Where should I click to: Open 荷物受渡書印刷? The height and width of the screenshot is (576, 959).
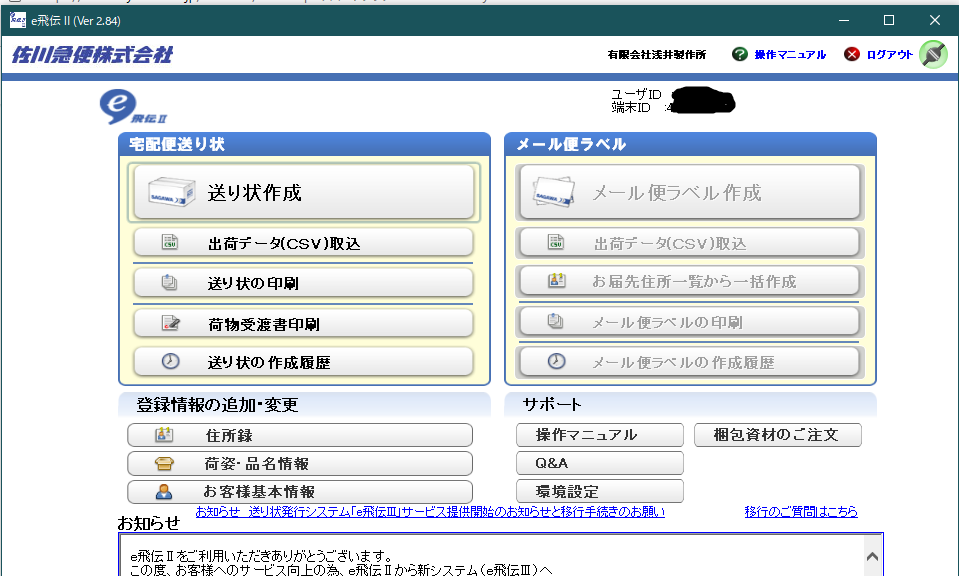[x=303, y=323]
